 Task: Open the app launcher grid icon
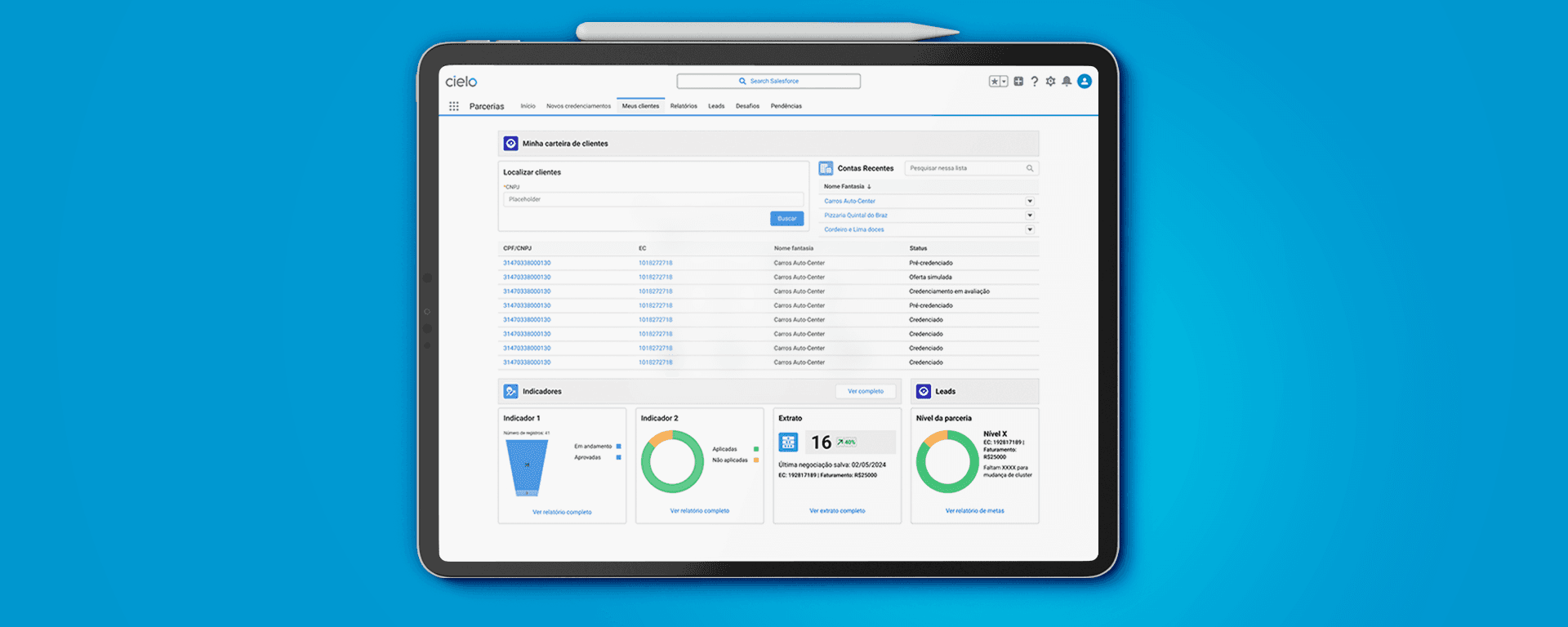tap(454, 106)
